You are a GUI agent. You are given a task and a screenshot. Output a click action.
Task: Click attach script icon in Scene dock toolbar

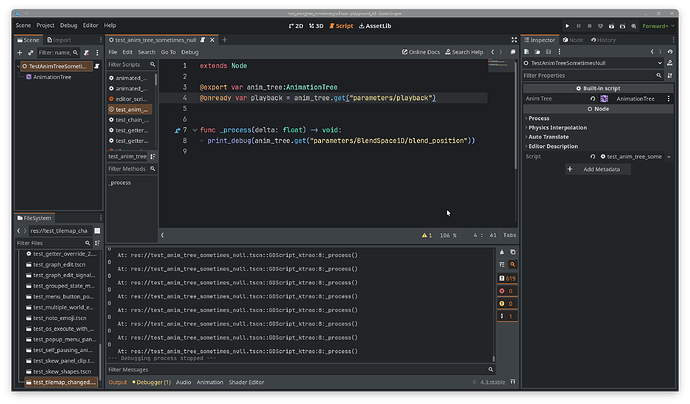[x=87, y=52]
